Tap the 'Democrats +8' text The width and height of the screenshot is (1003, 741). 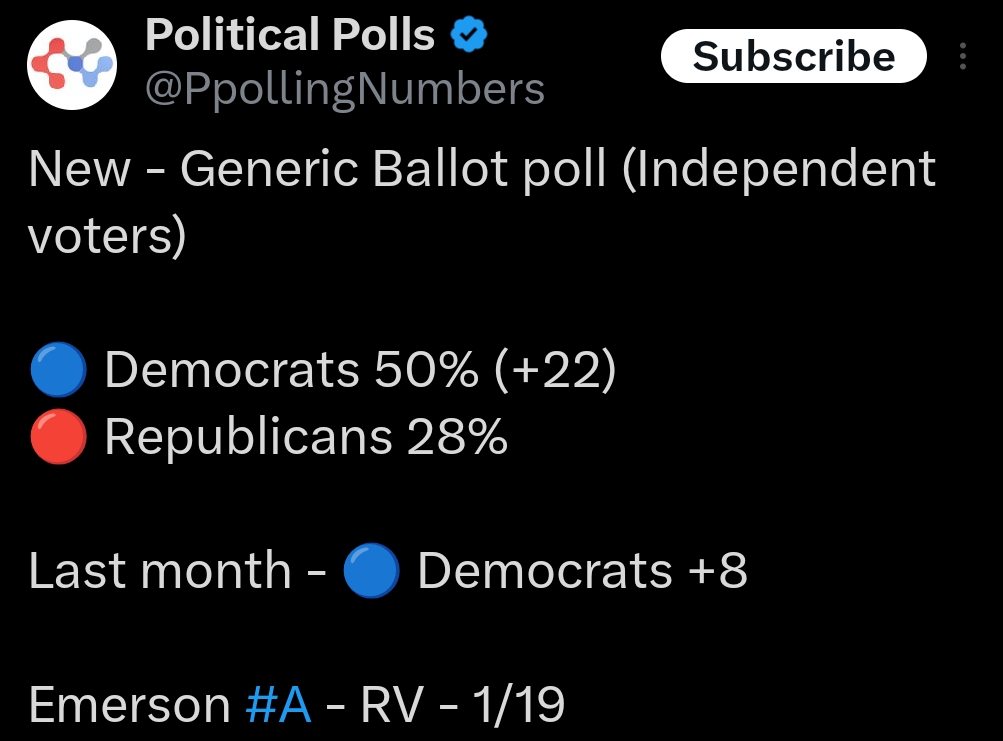(x=582, y=571)
